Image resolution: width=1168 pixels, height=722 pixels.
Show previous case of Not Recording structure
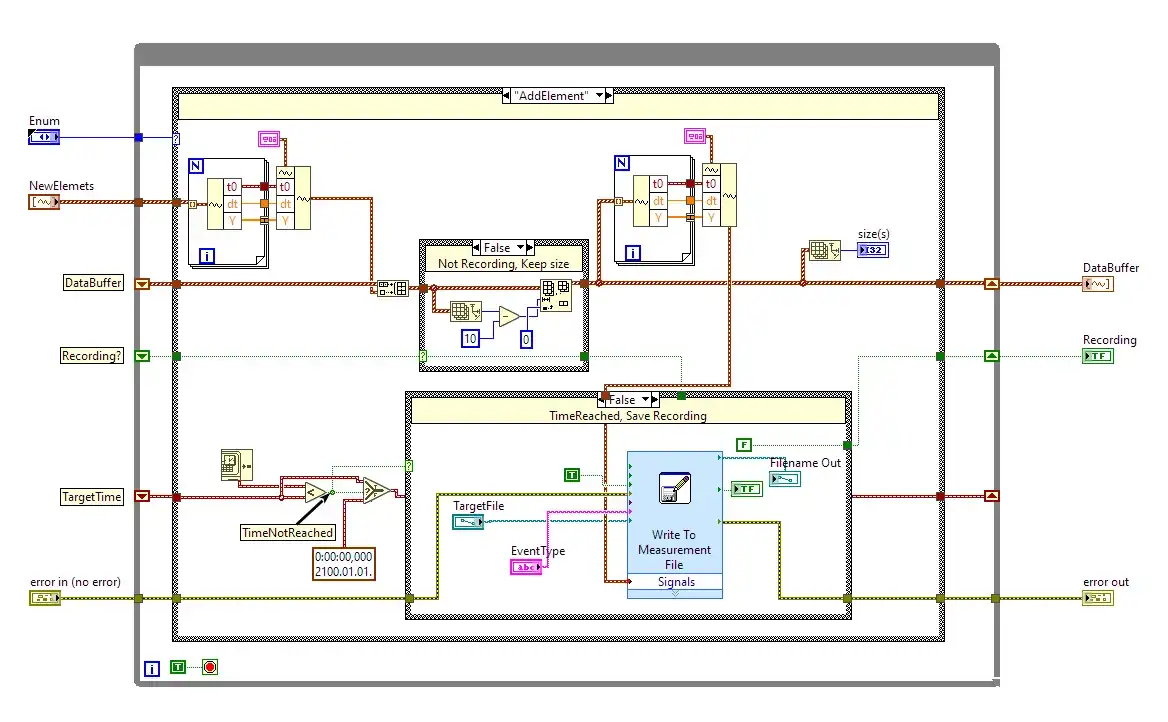477,247
